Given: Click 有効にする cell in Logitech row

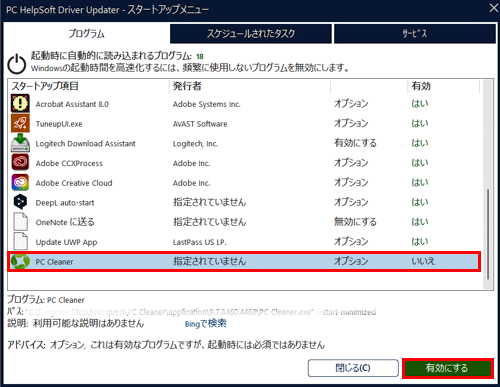Looking at the screenshot, I should tap(355, 143).
